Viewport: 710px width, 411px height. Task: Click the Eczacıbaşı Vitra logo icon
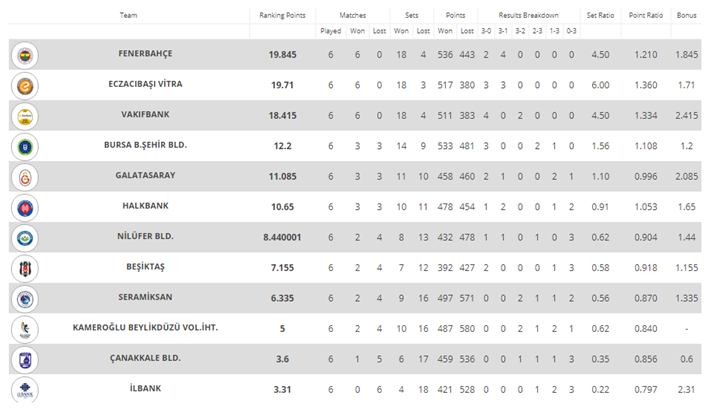[25, 86]
